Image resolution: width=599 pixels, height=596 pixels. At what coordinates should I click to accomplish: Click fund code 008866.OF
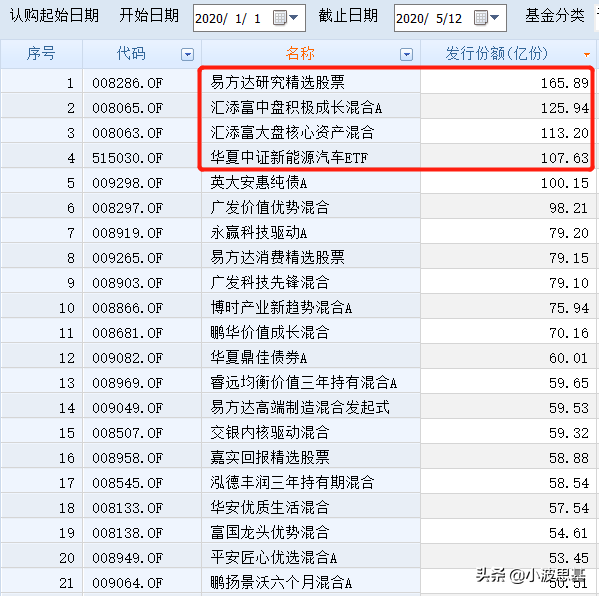pos(128,308)
